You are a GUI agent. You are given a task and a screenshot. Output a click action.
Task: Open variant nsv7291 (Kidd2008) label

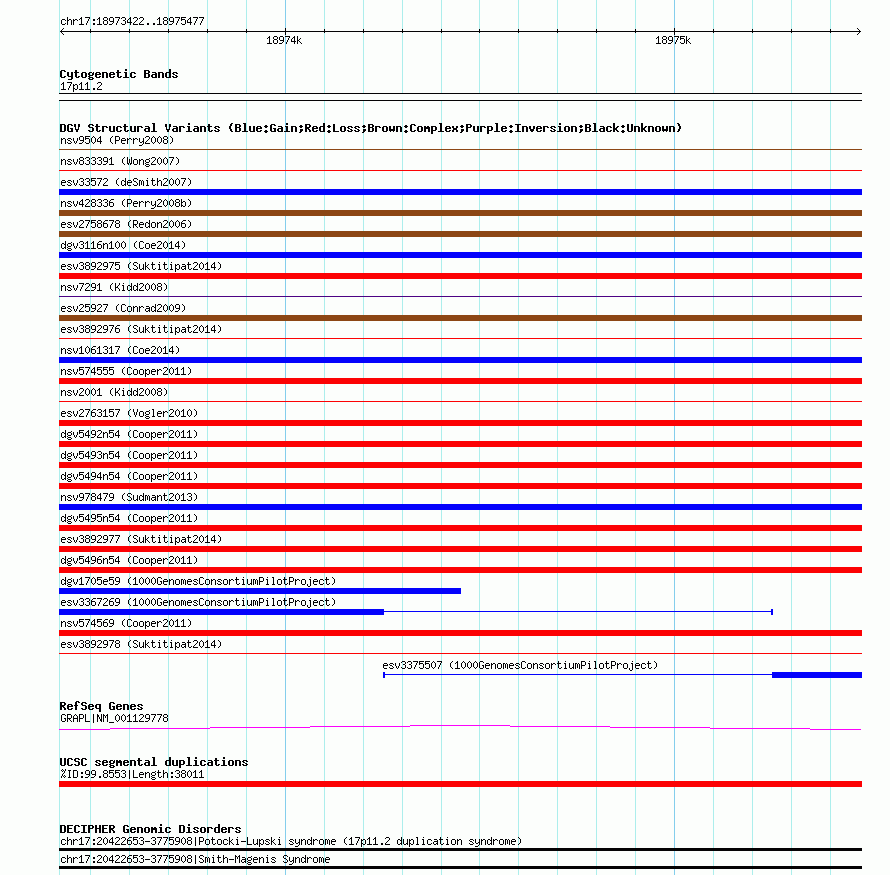114,287
